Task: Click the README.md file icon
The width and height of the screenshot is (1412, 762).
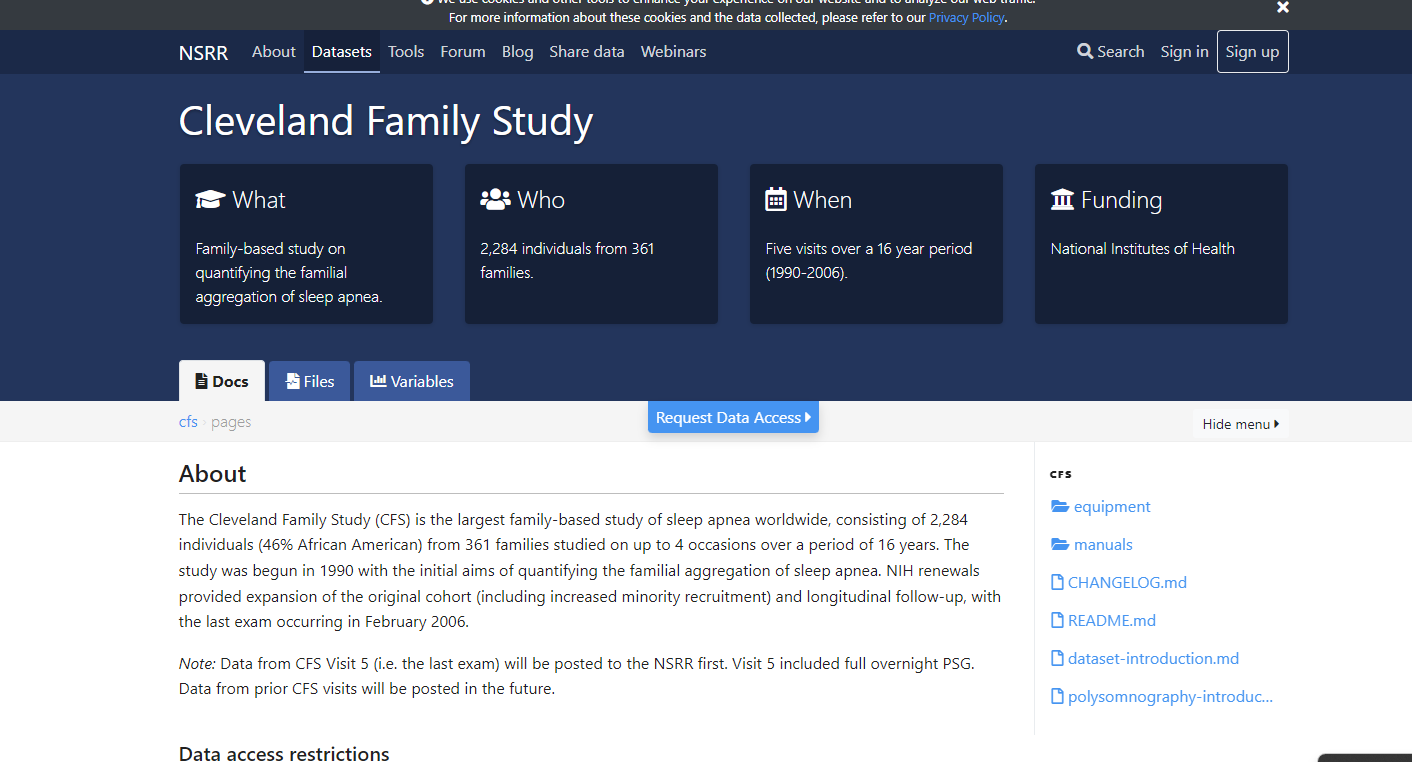Action: [x=1057, y=621]
